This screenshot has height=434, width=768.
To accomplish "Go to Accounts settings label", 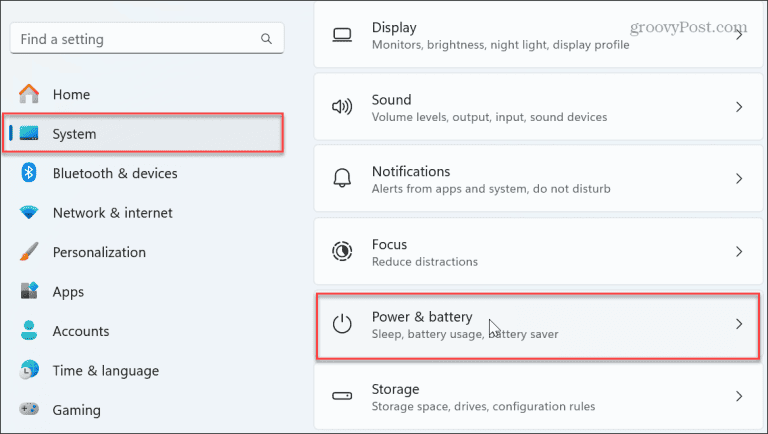I will click(x=81, y=331).
